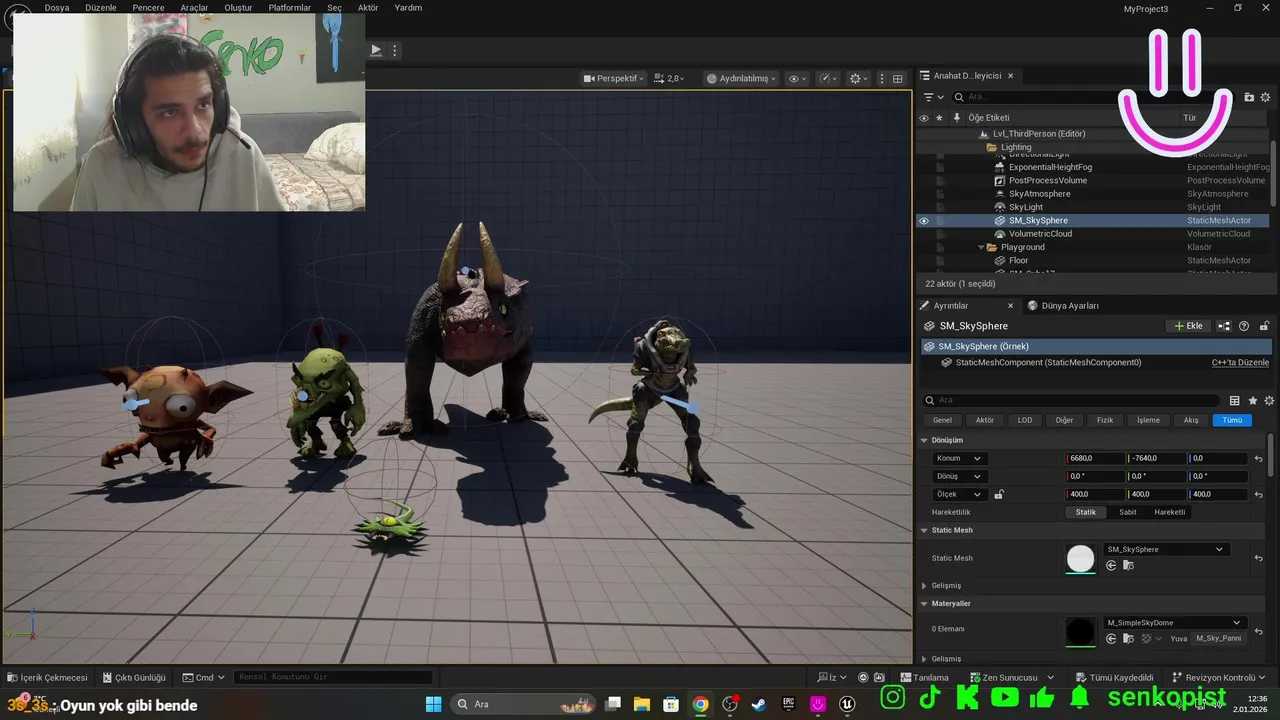Viewport: 1280px width, 720px height.
Task: Add a new folder in the outliner
Action: click(x=1249, y=97)
